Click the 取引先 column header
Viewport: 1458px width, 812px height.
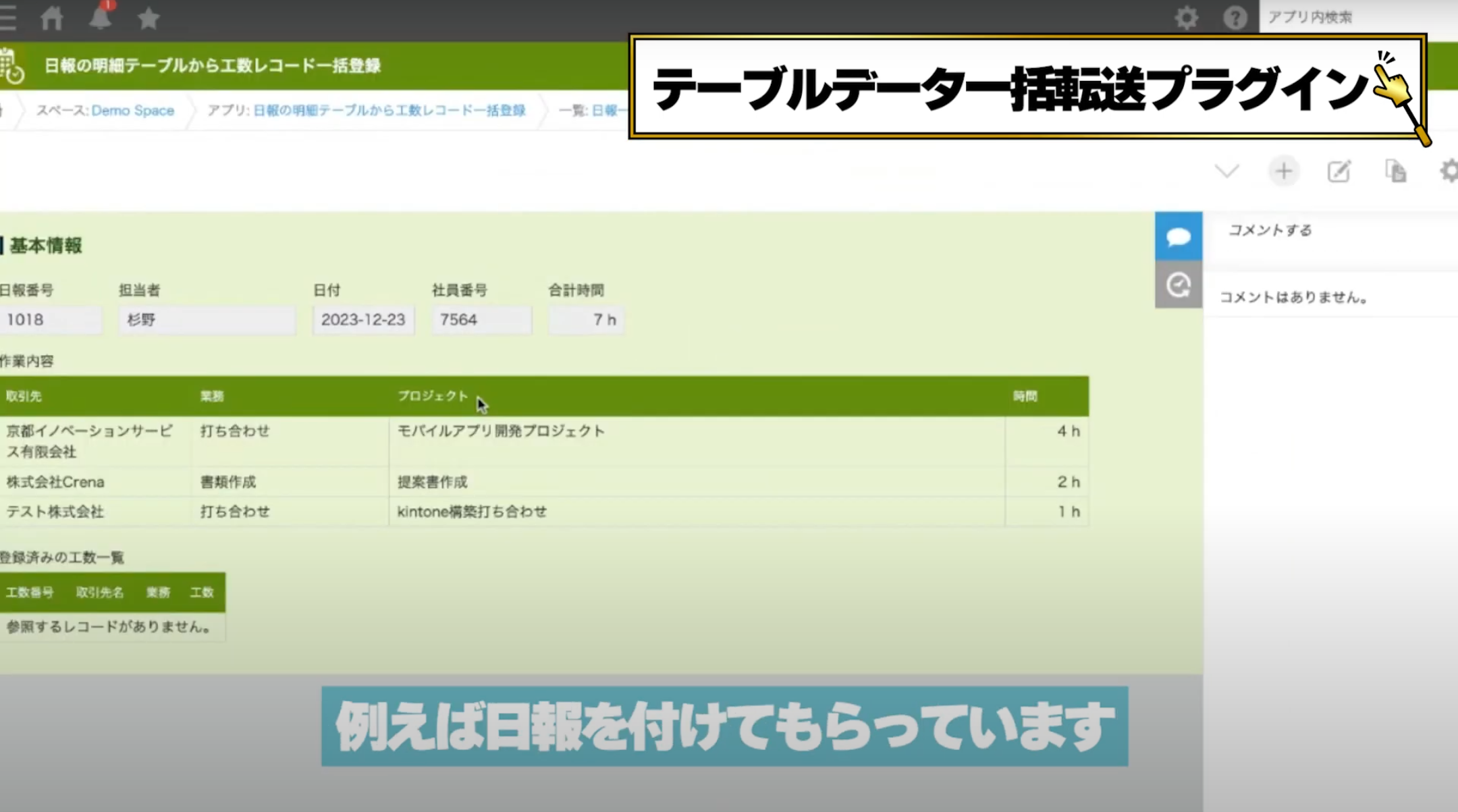coord(24,396)
